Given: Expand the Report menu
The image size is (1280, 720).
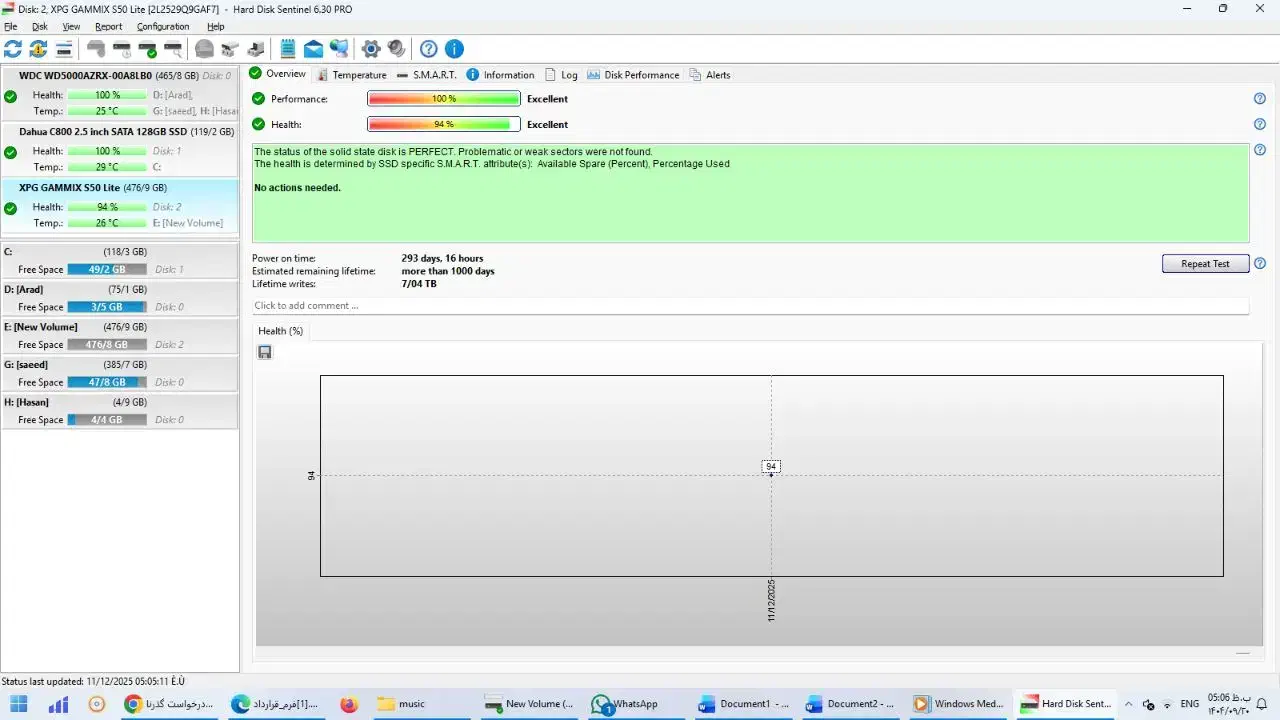Looking at the screenshot, I should point(108,27).
